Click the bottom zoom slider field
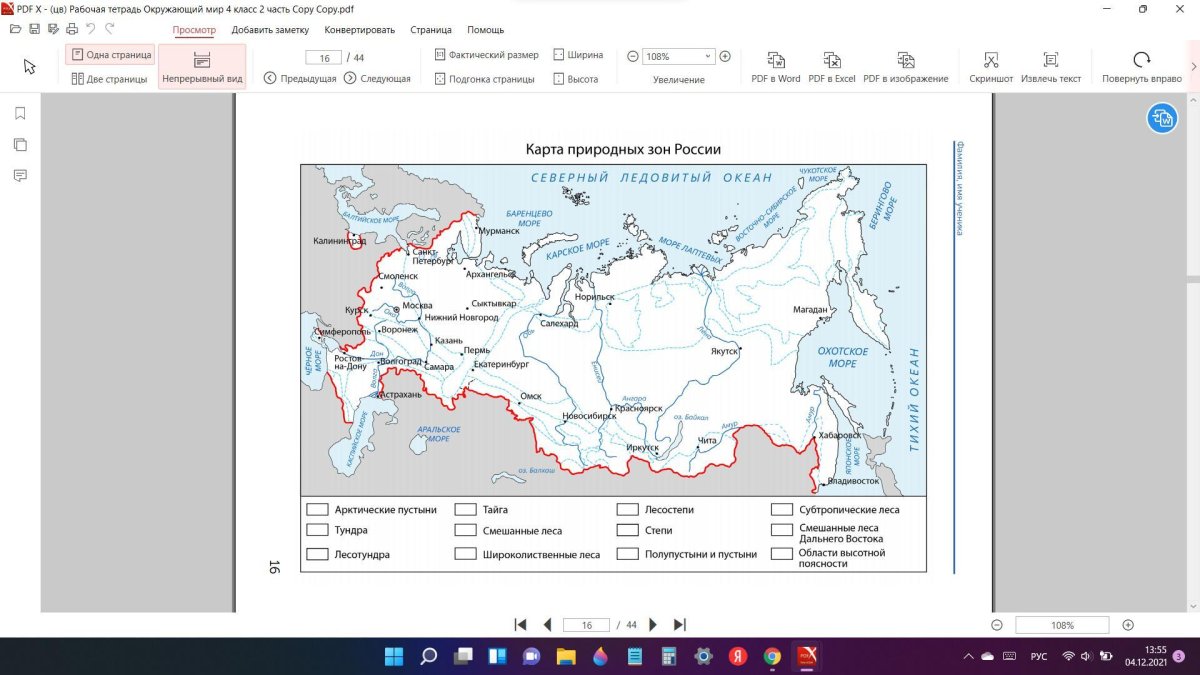Viewport: 1200px width, 675px height. (1061, 625)
